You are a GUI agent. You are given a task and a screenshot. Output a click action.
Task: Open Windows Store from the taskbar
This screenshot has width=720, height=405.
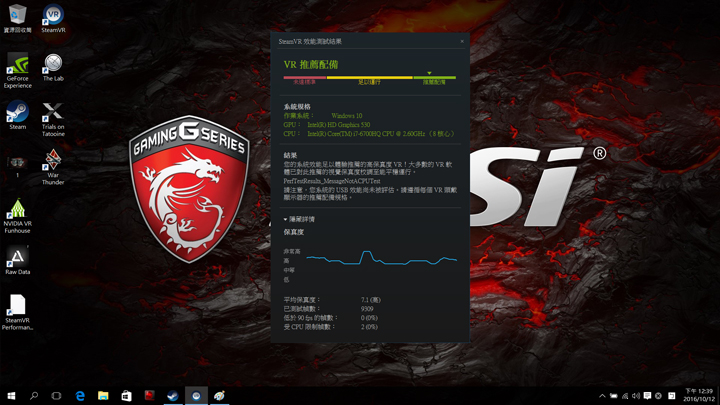pyautogui.click(x=126, y=396)
